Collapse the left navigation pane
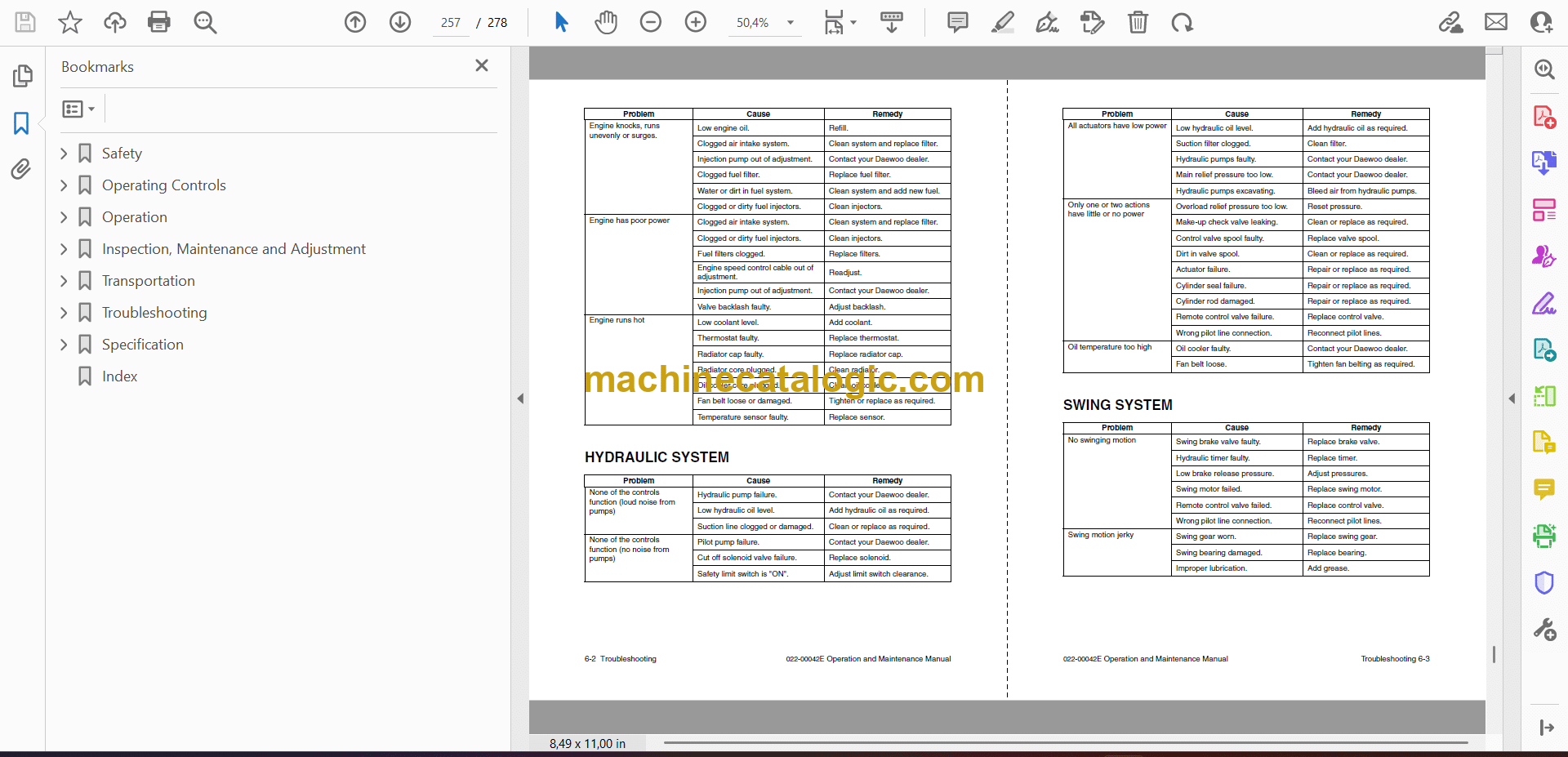Image resolution: width=1568 pixels, height=757 pixels. pyautogui.click(x=520, y=399)
